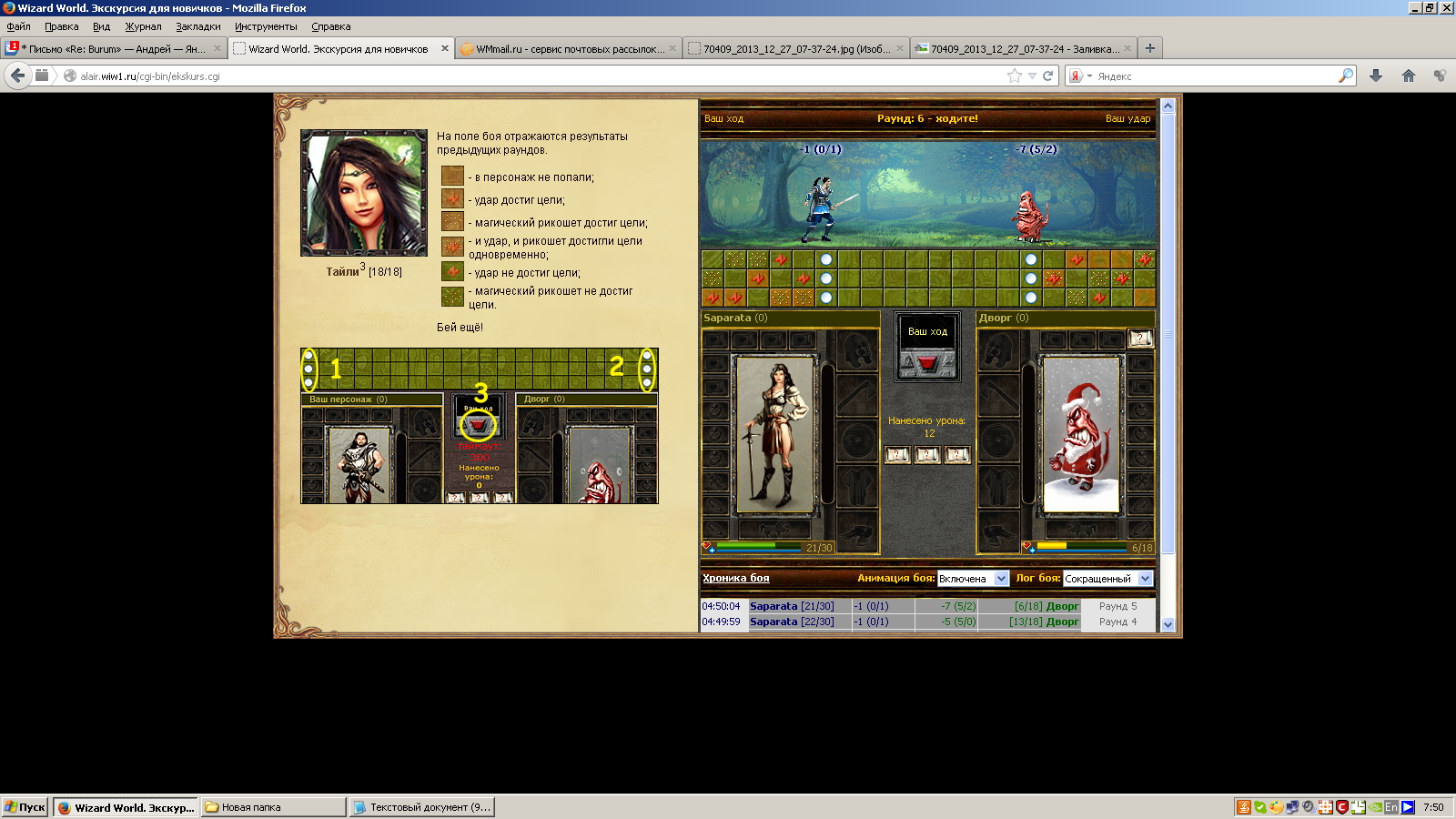Click the Тайли character portrait

364,193
